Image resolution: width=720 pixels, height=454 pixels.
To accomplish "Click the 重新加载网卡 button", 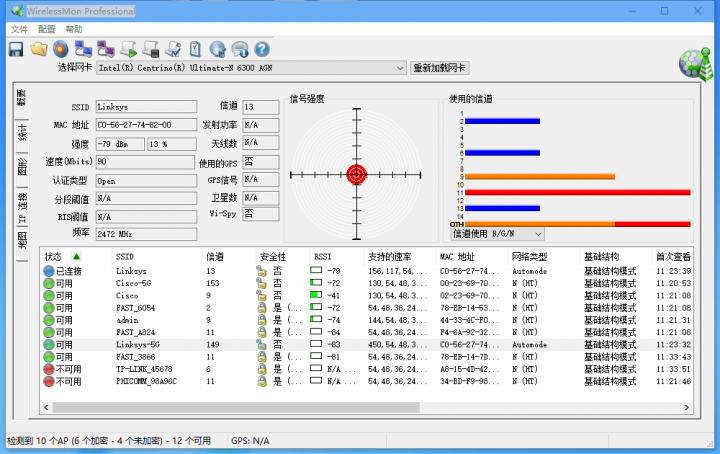I will (x=439, y=68).
